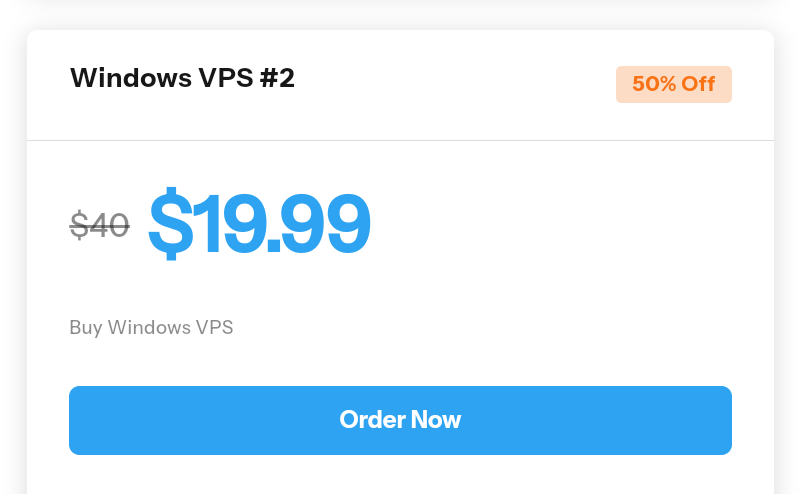Click the word VPS in the plan heading
Screen dimensions: 800x494
pos(226,78)
